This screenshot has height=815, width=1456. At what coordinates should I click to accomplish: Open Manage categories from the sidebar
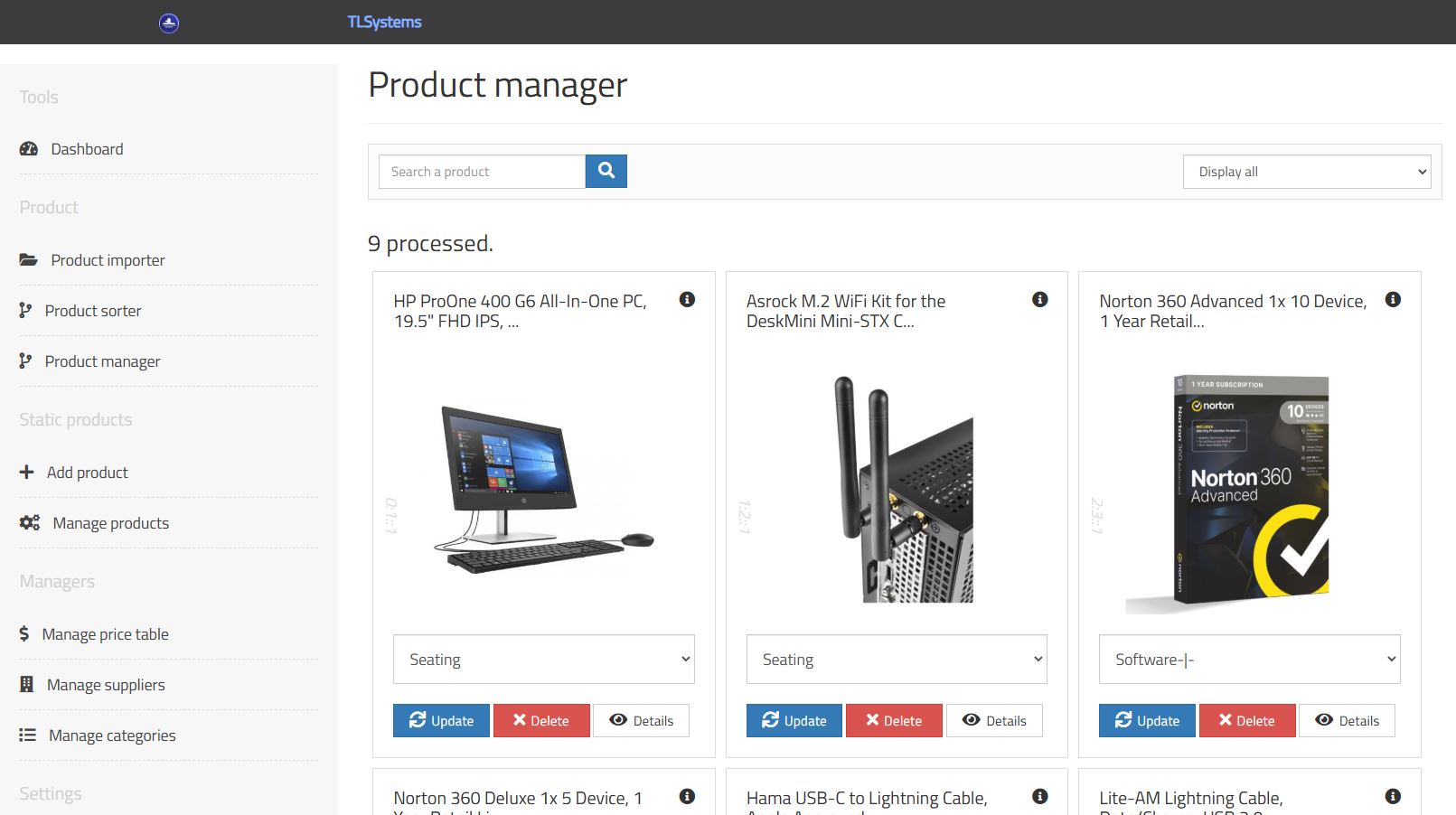pyautogui.click(x=112, y=735)
